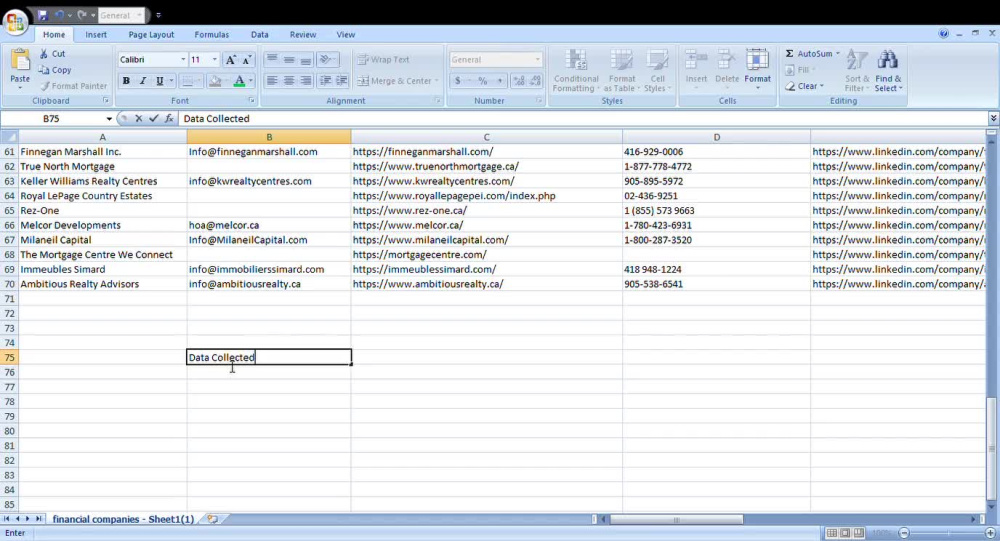Screen dimensions: 1000x541
Task: Bottom align the cell content
Action: coord(306,59)
